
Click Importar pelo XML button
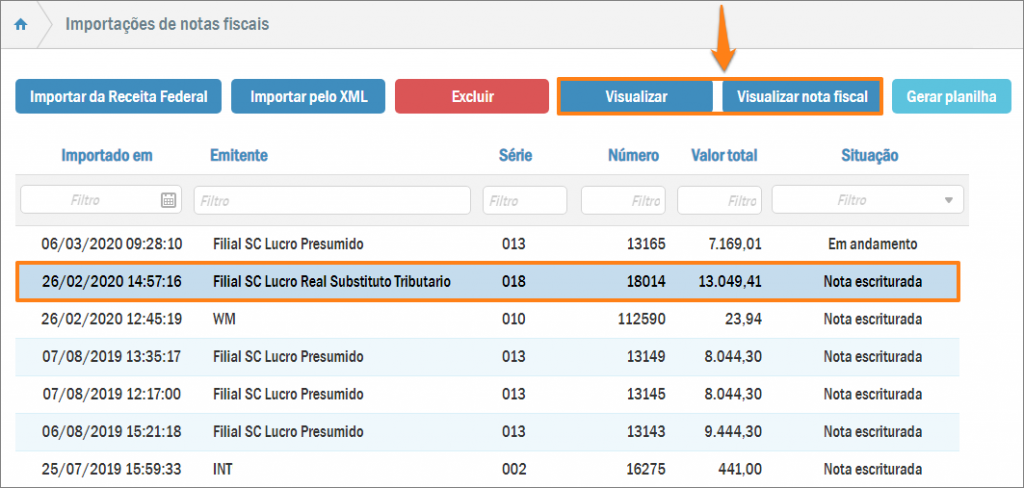point(308,97)
